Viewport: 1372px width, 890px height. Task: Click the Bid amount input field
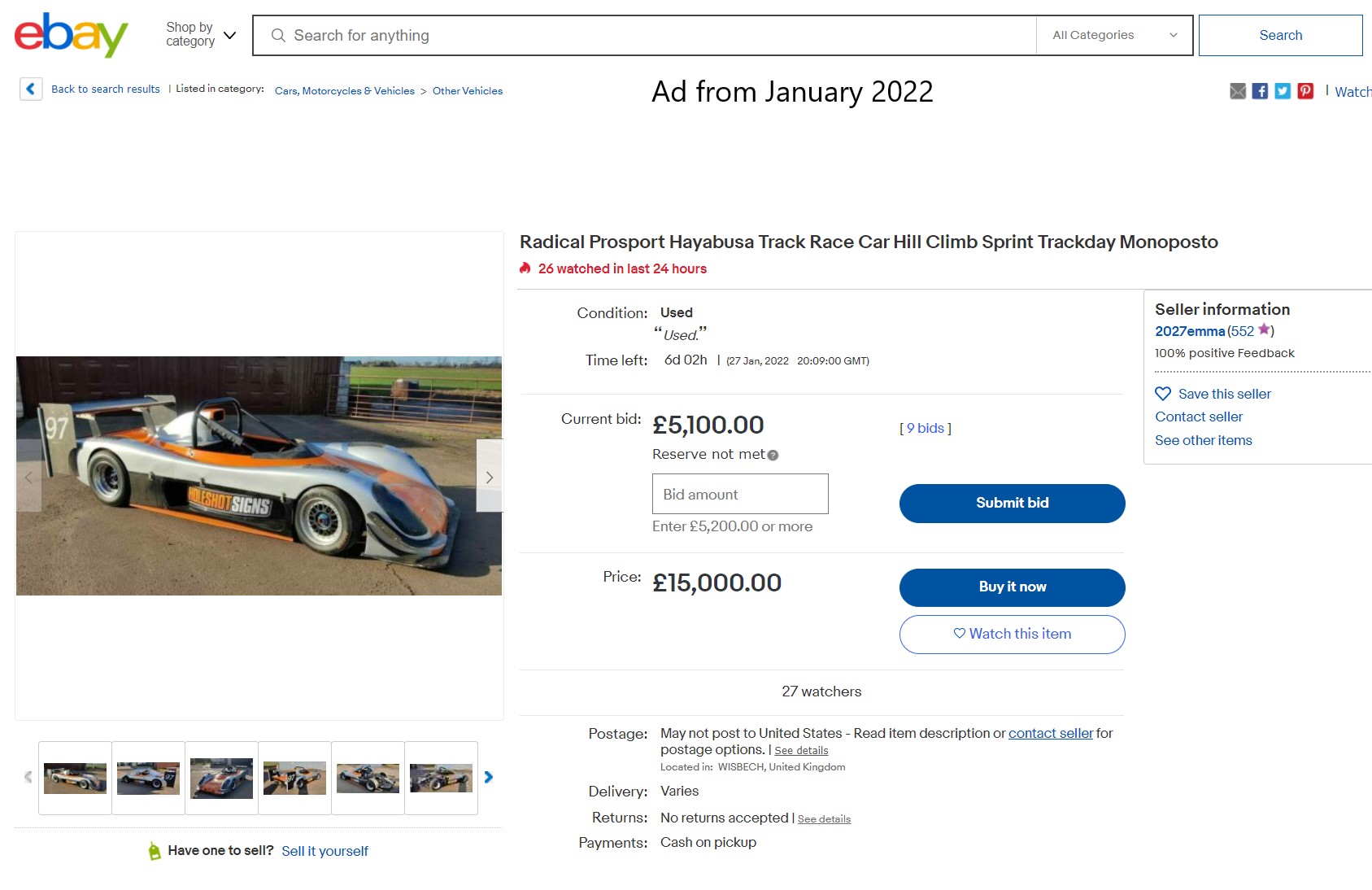[740, 494]
